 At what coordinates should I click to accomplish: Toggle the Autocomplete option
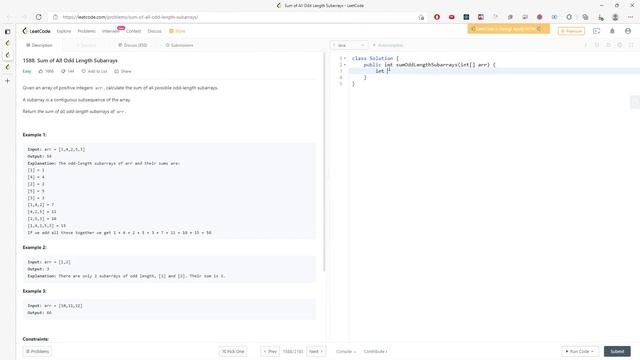pyautogui.click(x=388, y=45)
